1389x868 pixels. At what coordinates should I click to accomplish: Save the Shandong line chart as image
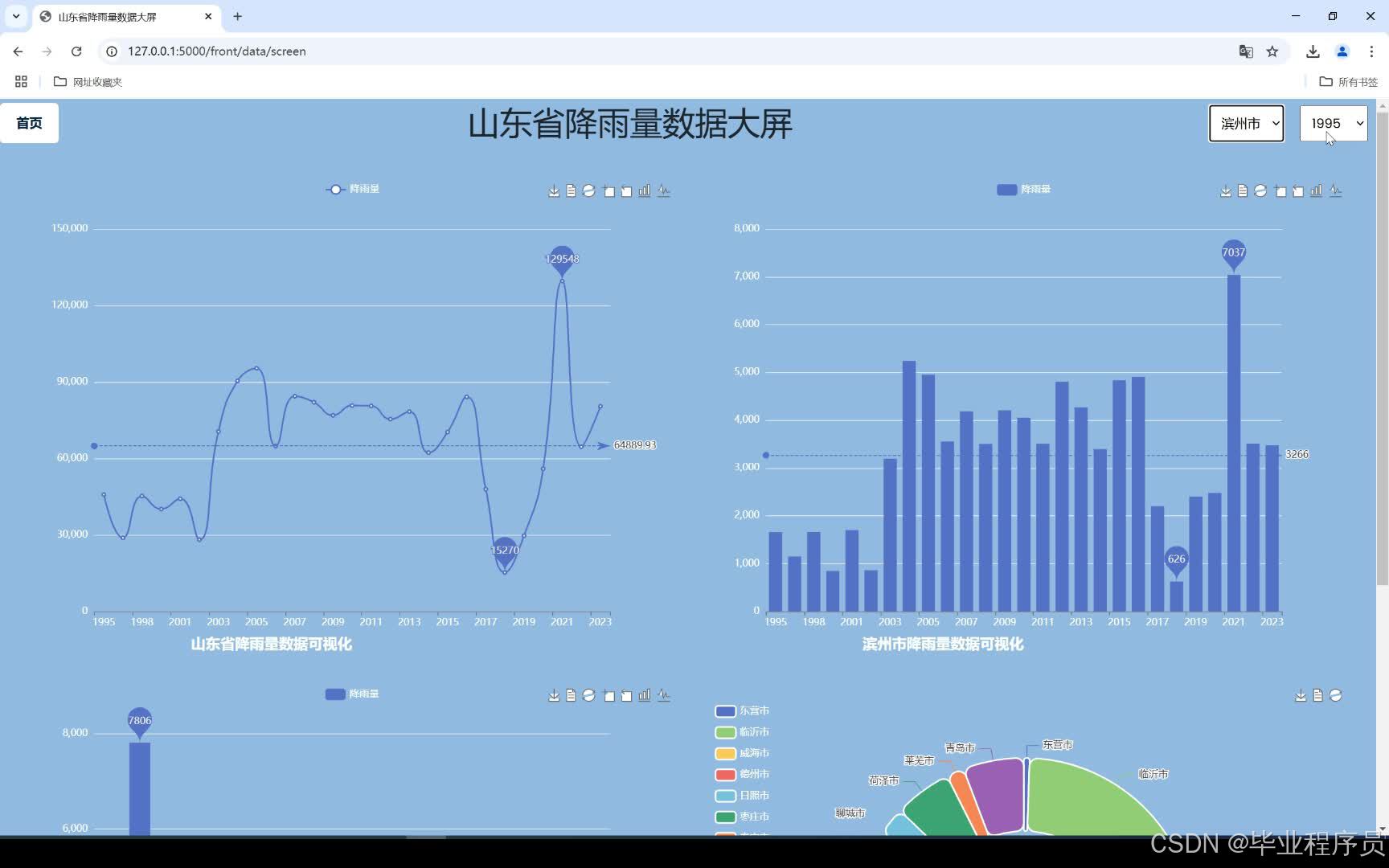[x=554, y=190]
